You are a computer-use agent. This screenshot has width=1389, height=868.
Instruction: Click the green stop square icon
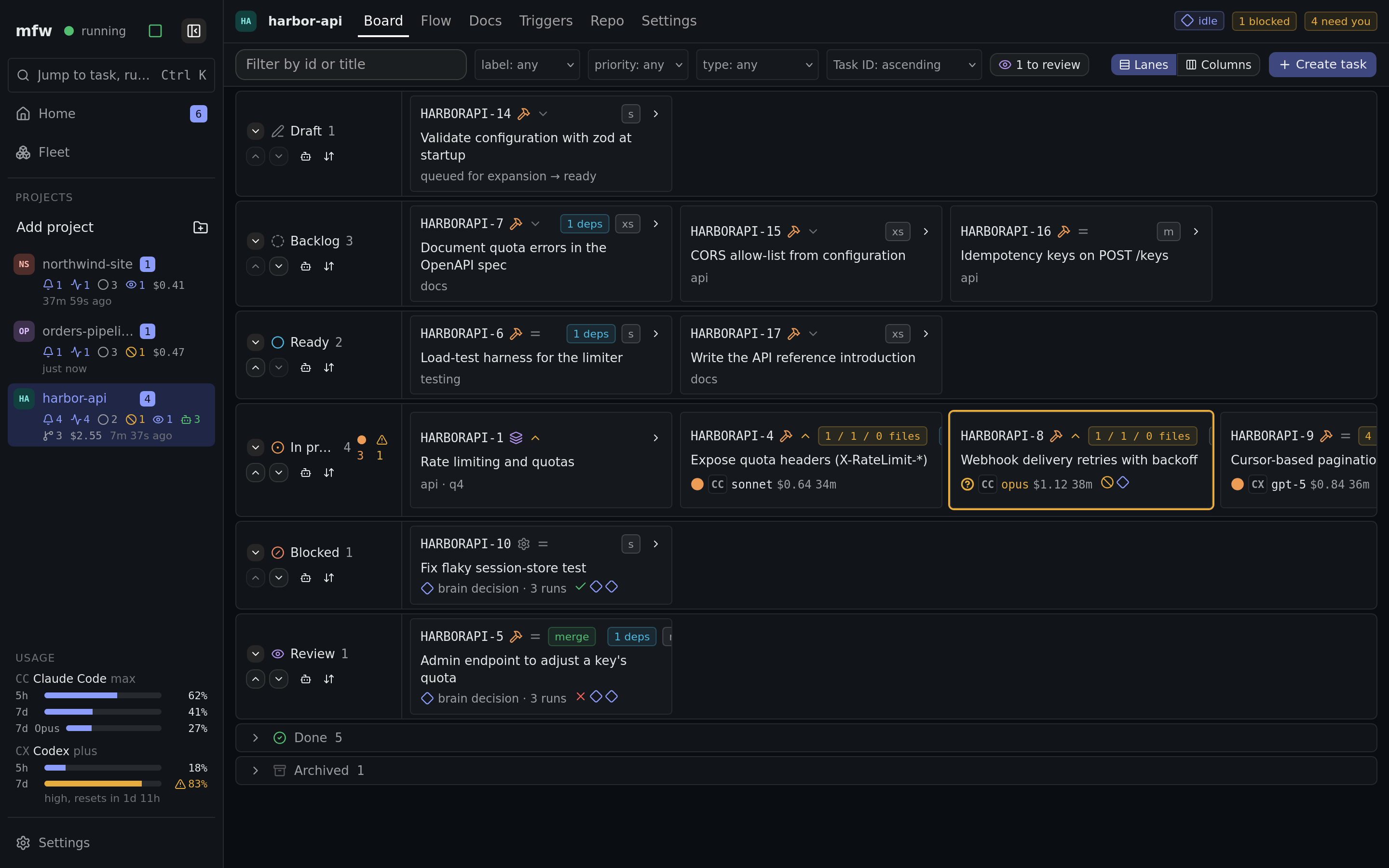[x=155, y=31]
